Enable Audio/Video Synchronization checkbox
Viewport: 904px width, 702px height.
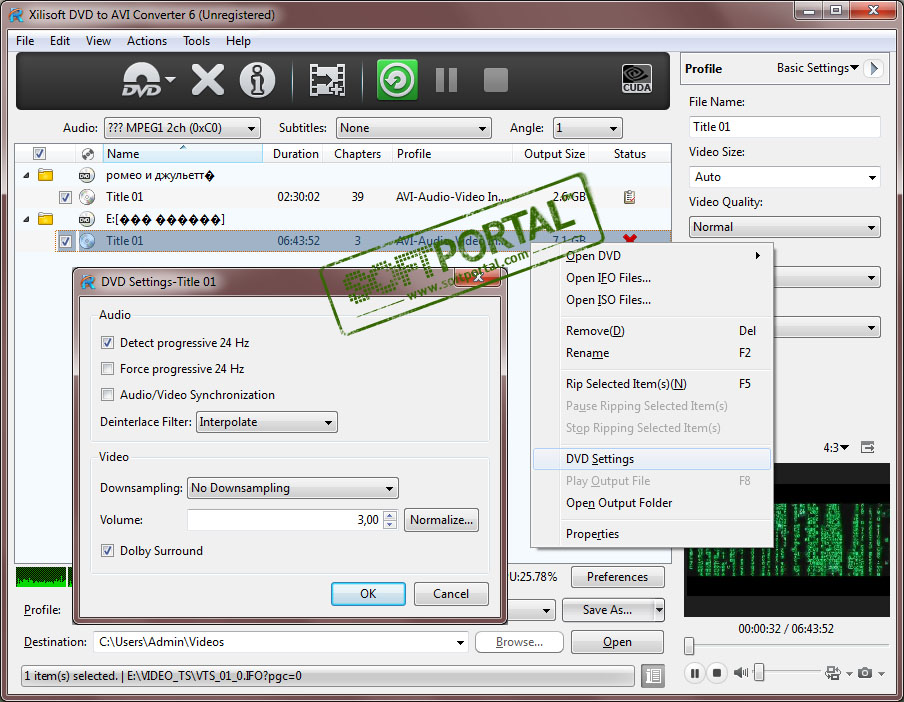[x=107, y=395]
